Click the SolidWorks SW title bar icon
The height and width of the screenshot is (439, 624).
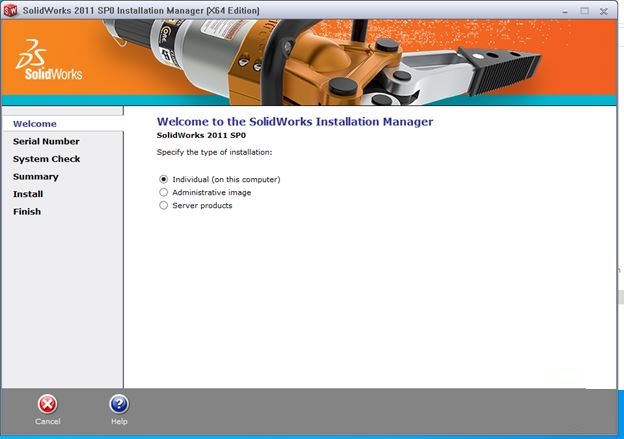[11, 10]
